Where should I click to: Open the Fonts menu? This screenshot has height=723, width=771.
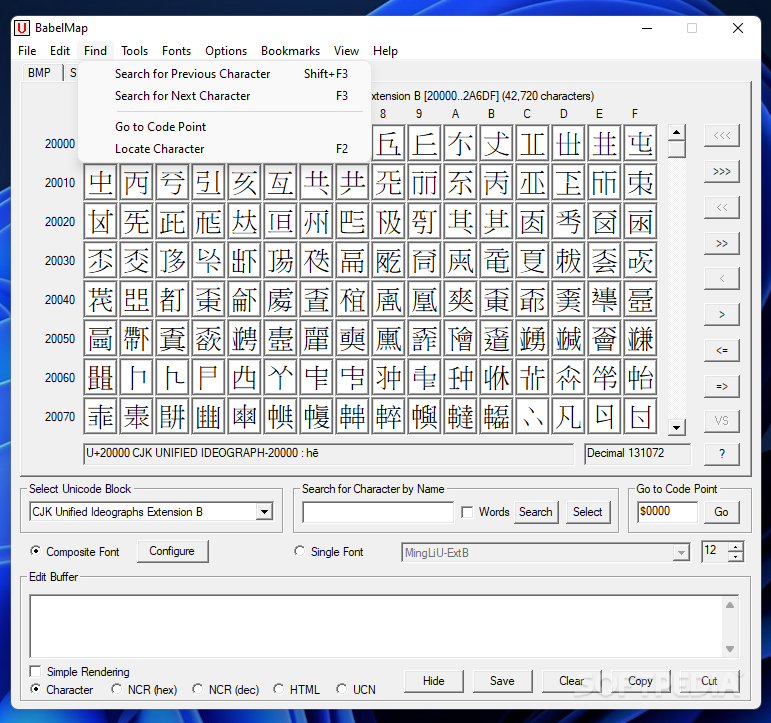176,51
